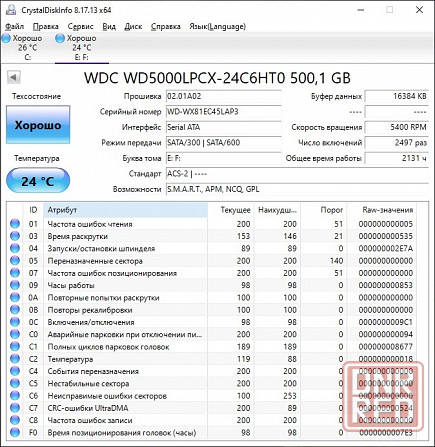Click status icon of attribute C8
The height and width of the screenshot is (447, 435).
click(15, 420)
